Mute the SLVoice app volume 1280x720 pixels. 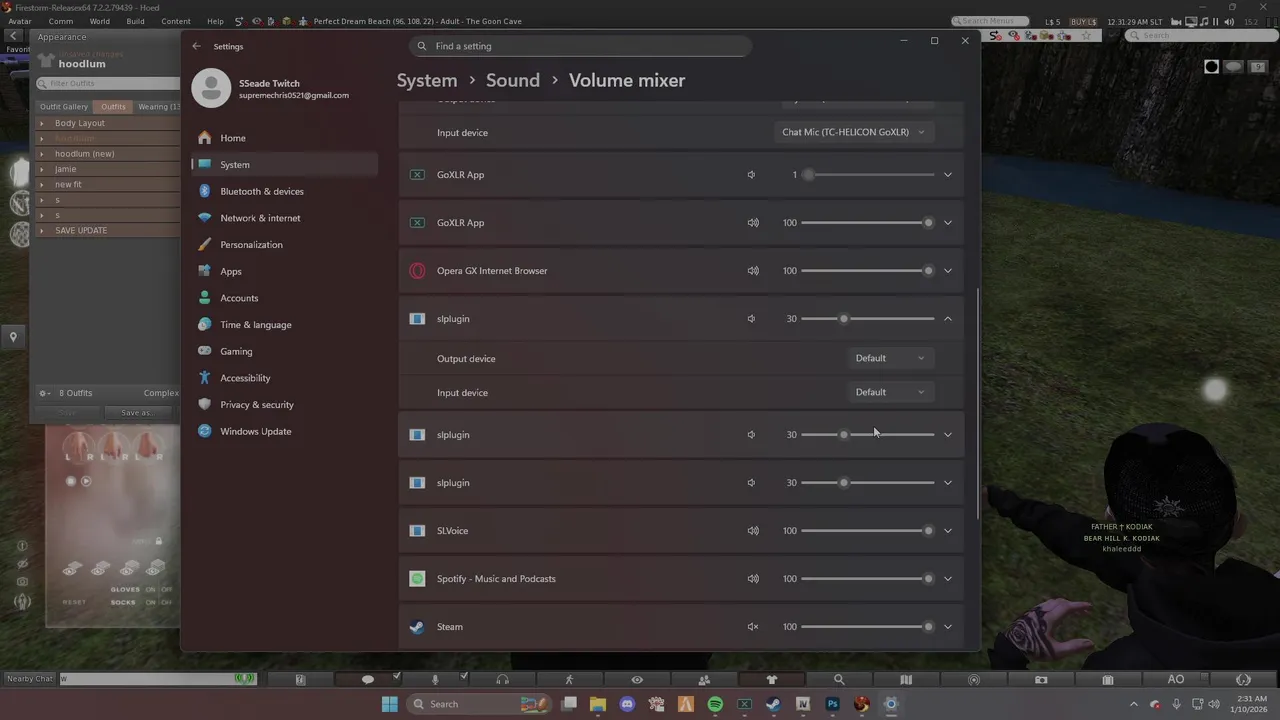pyautogui.click(x=753, y=531)
